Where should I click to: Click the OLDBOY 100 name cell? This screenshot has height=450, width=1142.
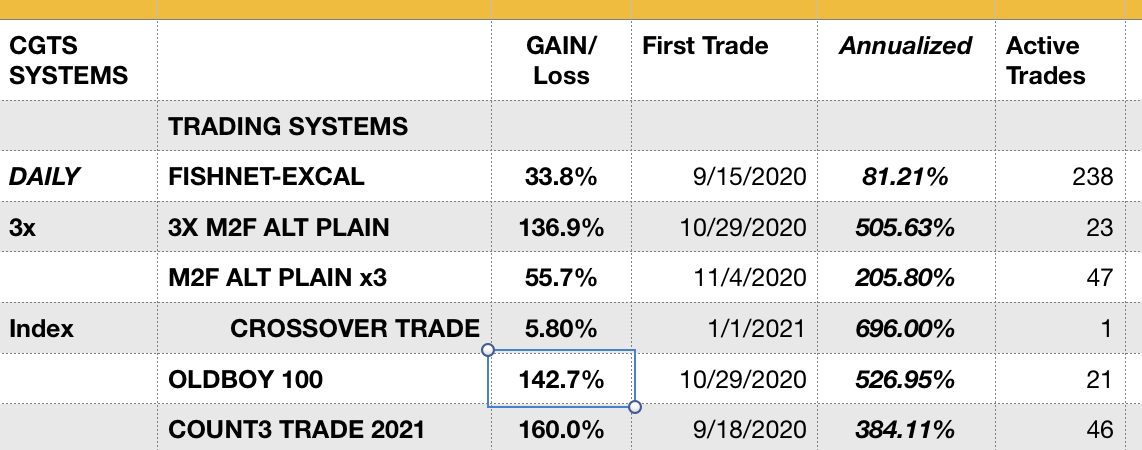coord(246,380)
